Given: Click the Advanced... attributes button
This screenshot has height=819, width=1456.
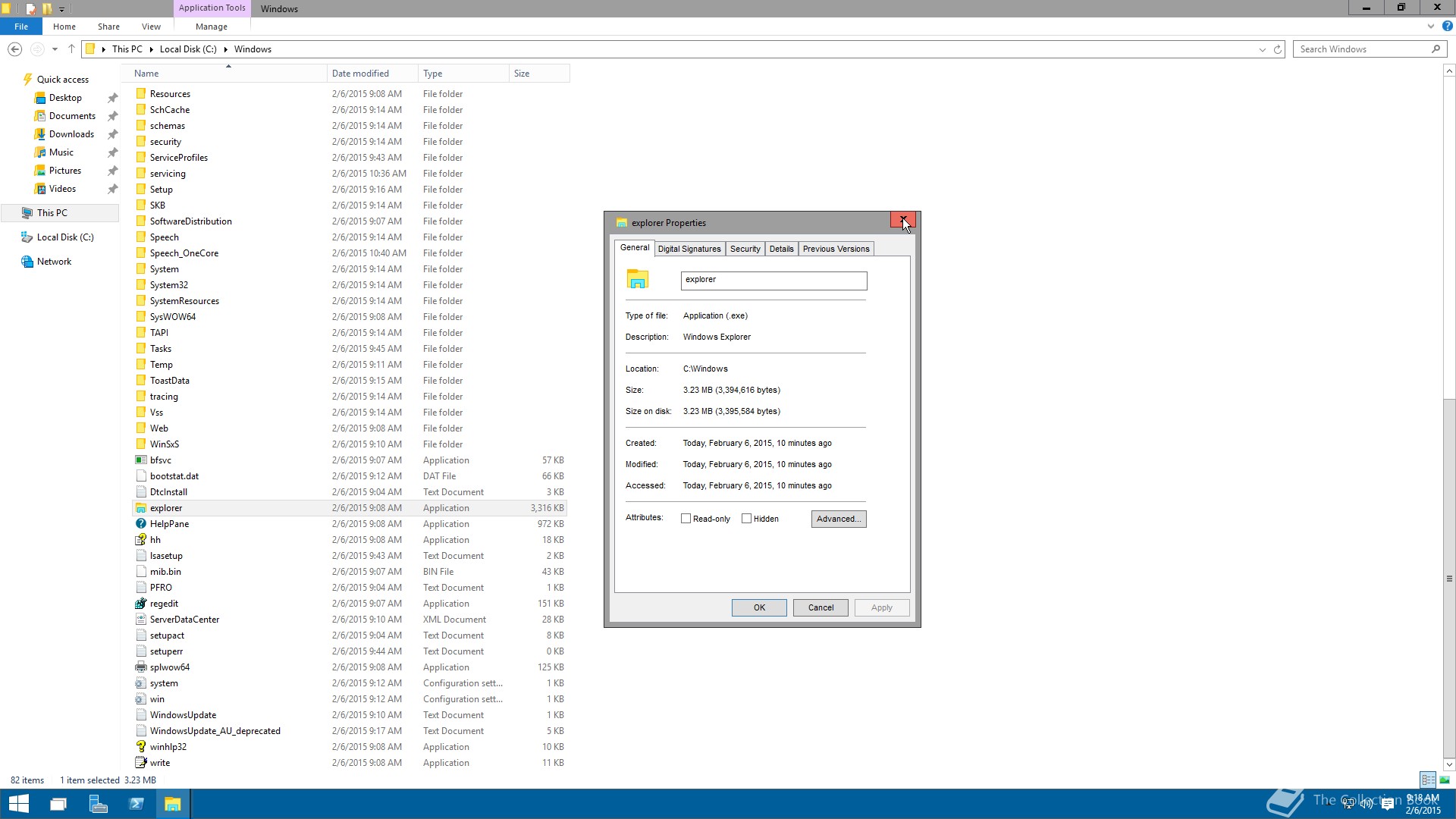Looking at the screenshot, I should click(x=839, y=519).
